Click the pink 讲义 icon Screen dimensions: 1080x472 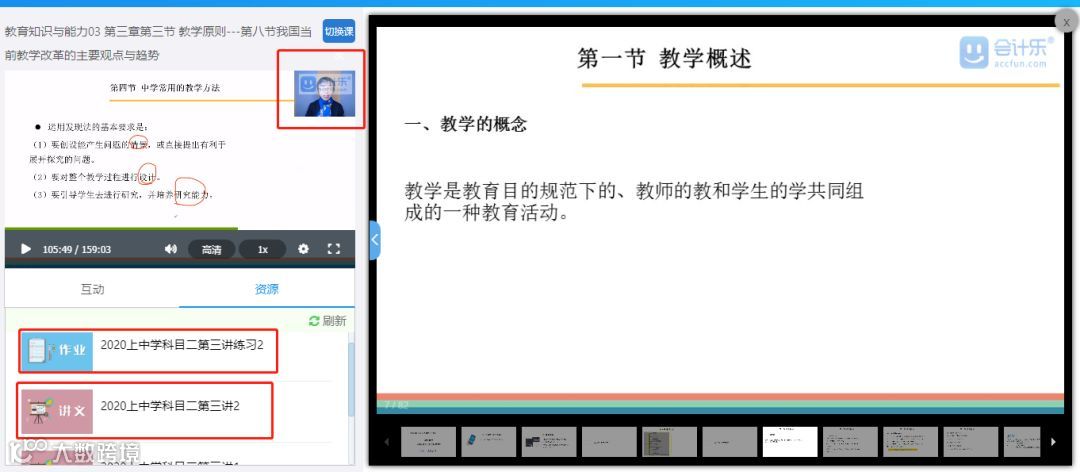coord(56,411)
